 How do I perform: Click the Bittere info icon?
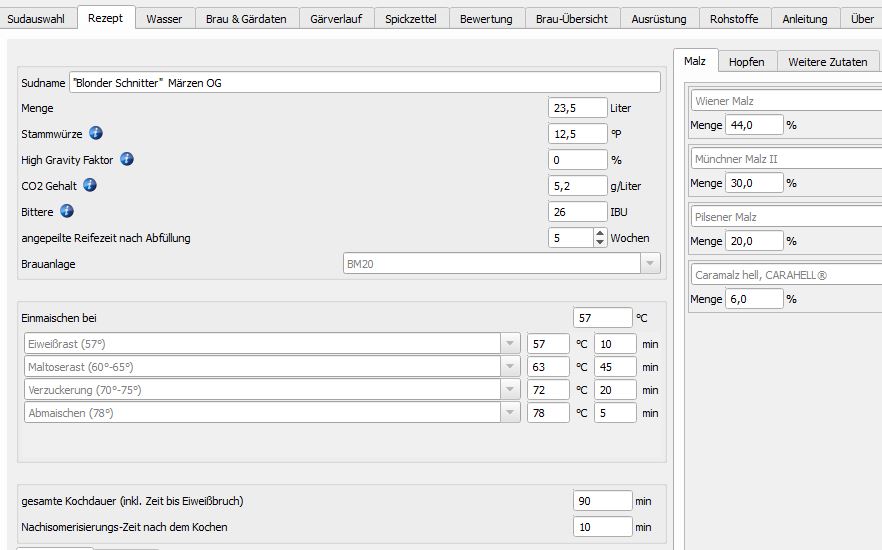point(67,211)
